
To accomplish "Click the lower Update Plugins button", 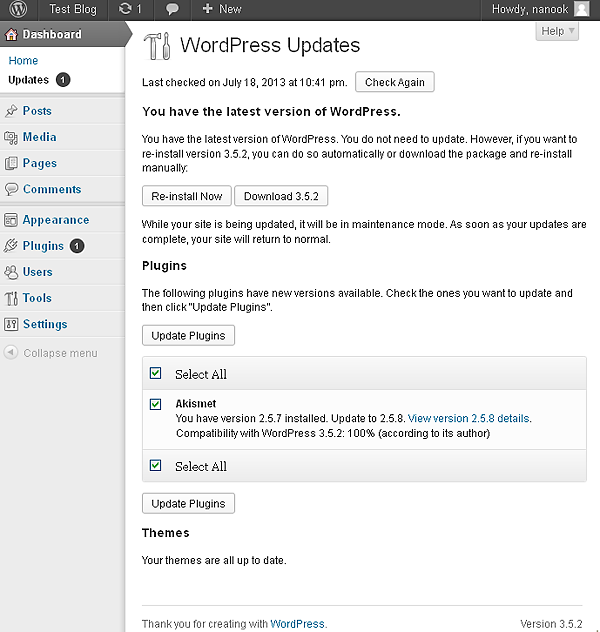I will 188,504.
